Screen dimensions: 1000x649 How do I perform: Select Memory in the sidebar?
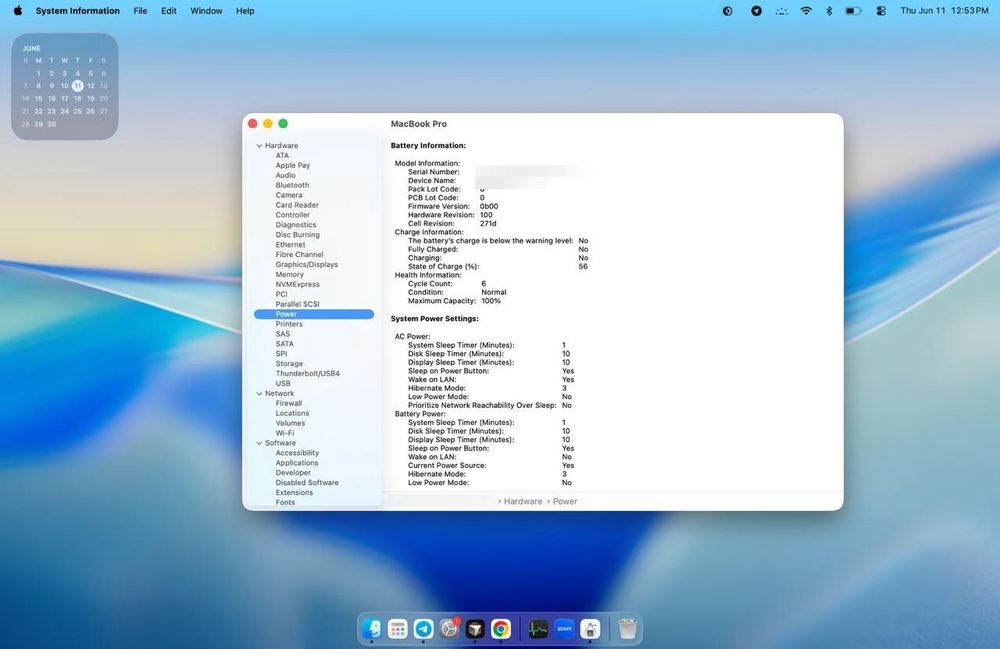tap(290, 275)
